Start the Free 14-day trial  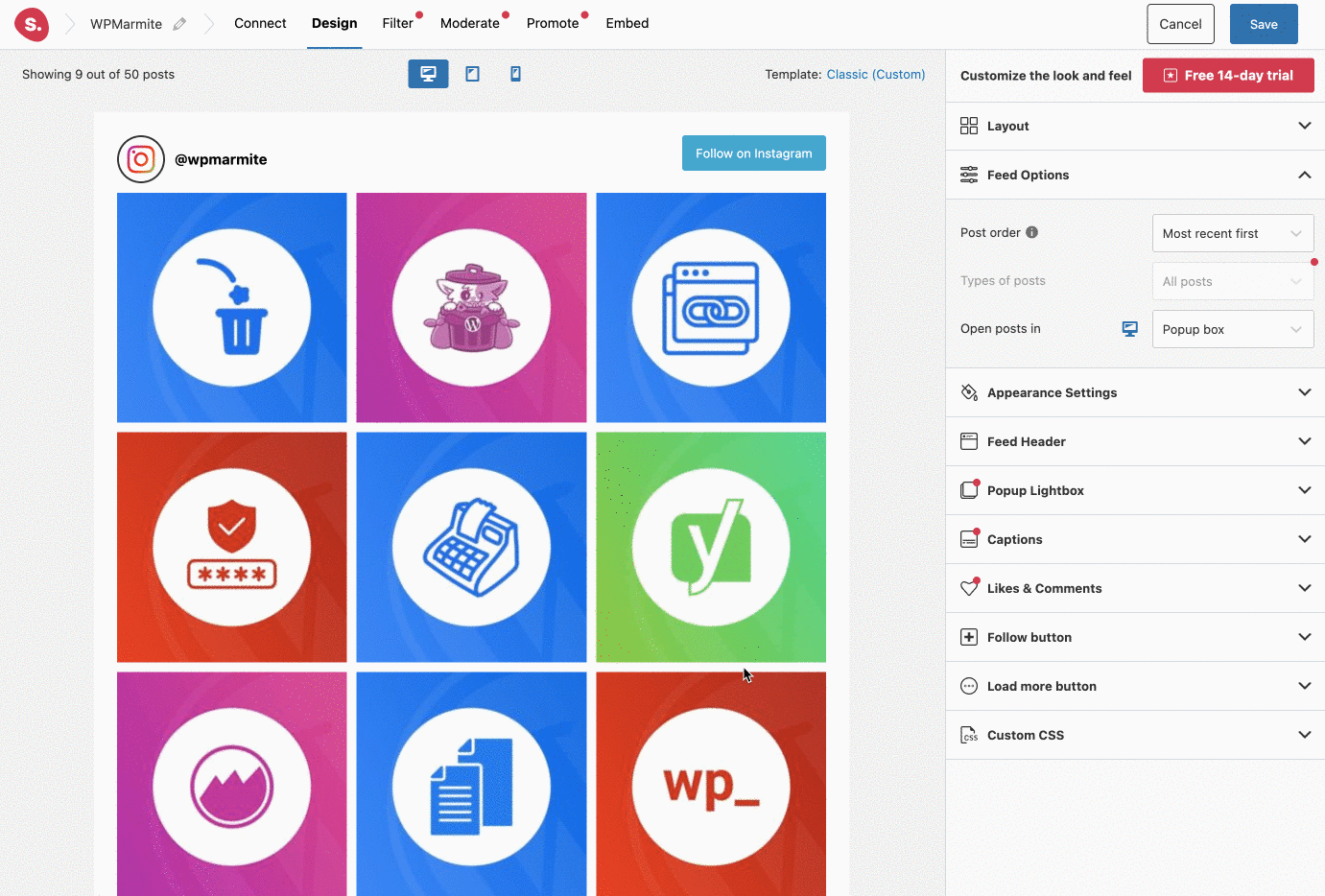pos(1228,75)
